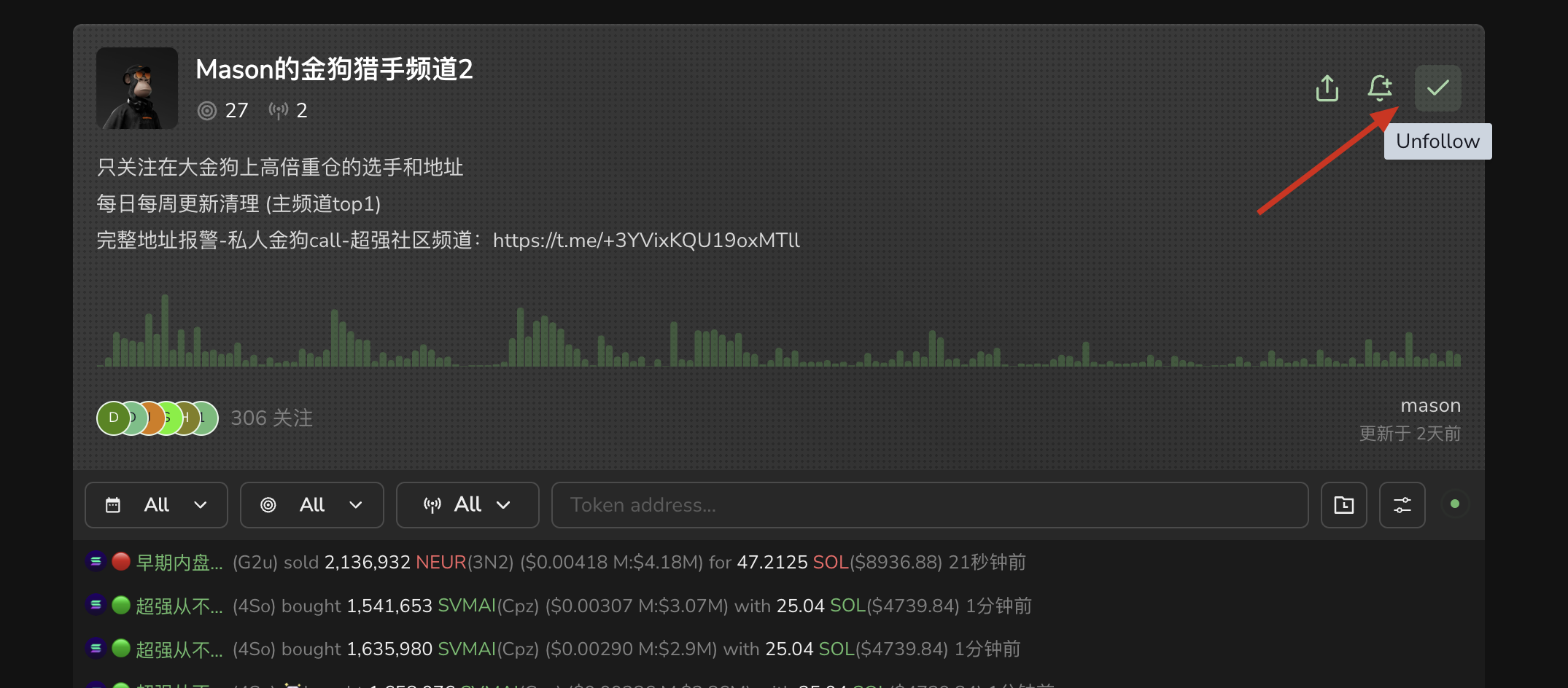
Task: Click the 306 followers count text
Action: 271,418
